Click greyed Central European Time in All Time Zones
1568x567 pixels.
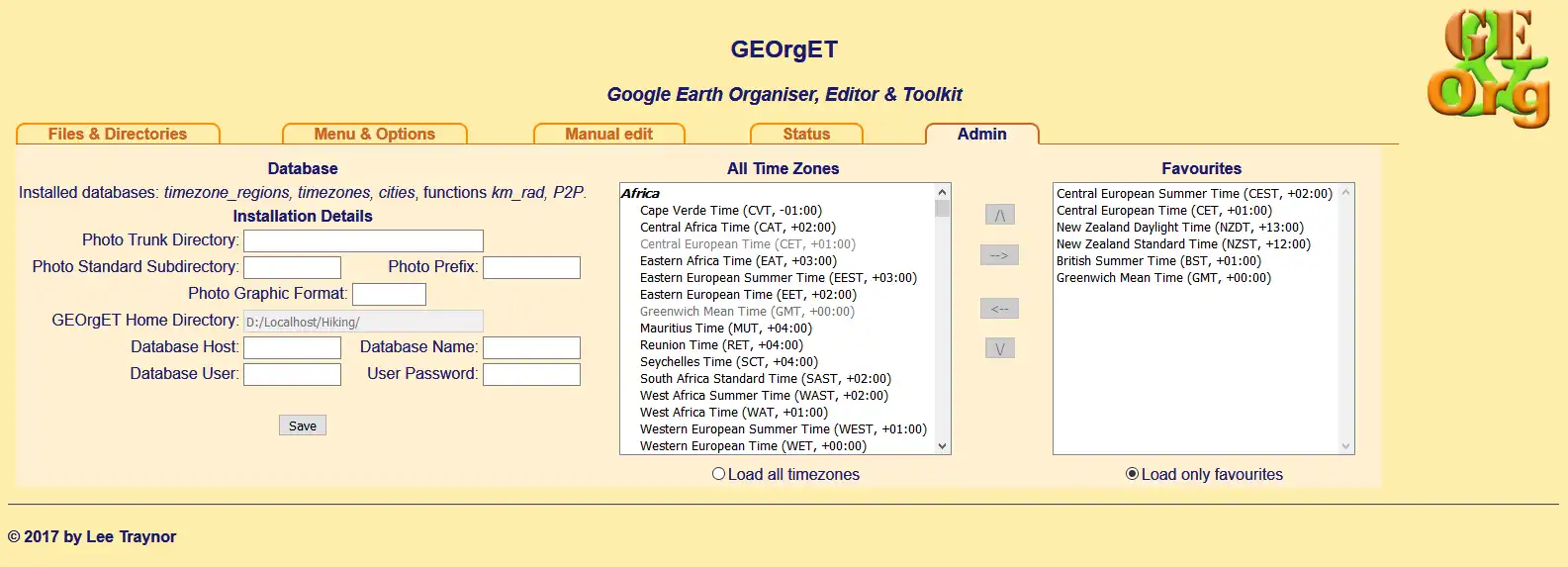point(748,244)
